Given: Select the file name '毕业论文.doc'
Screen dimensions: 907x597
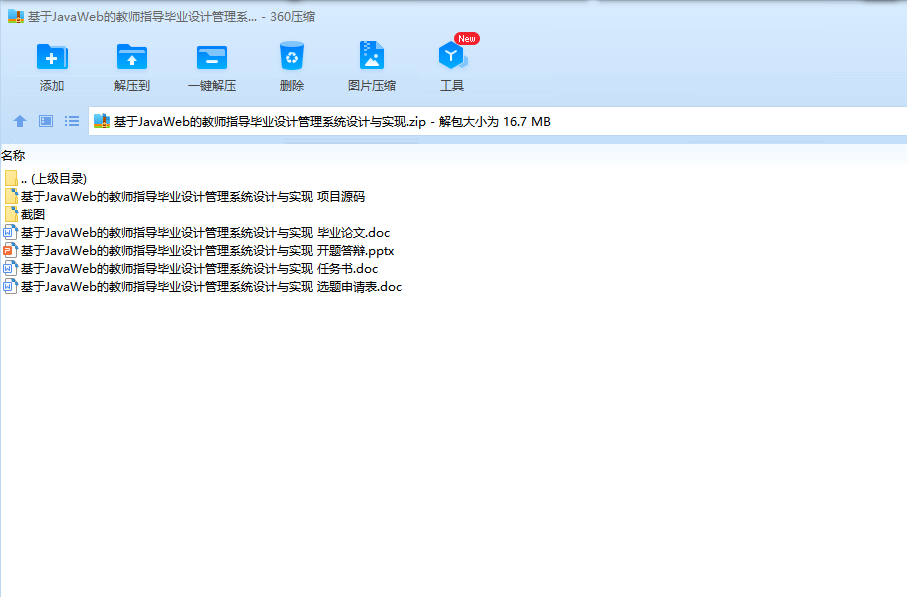Looking at the screenshot, I should pos(205,233).
